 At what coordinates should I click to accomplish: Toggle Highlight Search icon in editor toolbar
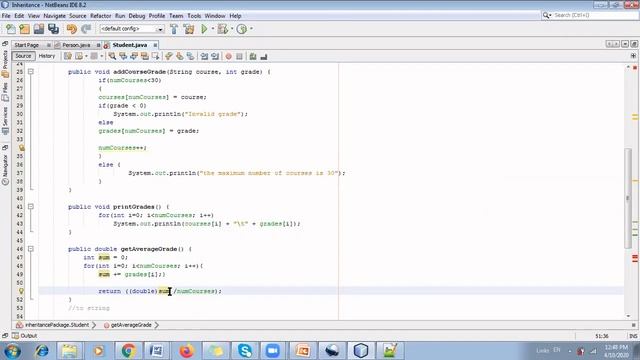point(144,56)
